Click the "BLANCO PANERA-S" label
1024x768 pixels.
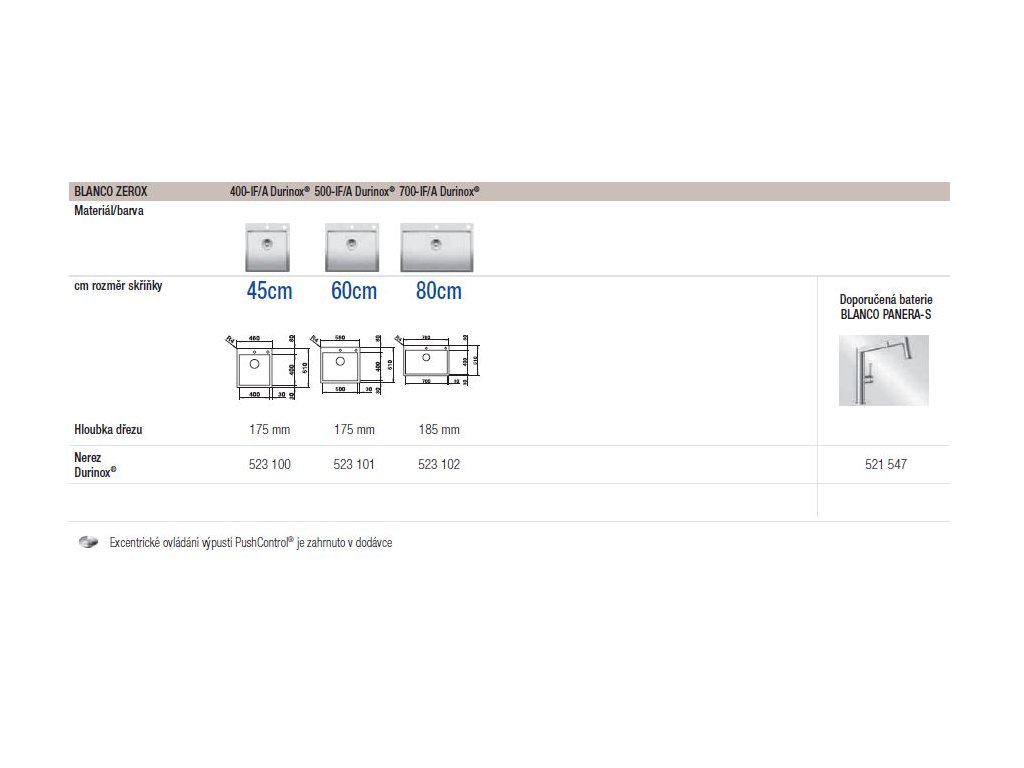point(886,315)
